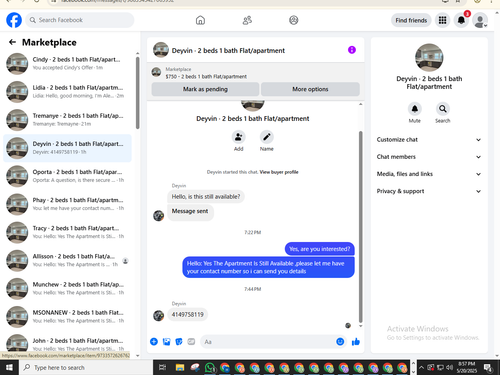
Task: Open View buyer profile link
Action: pyautogui.click(x=279, y=172)
